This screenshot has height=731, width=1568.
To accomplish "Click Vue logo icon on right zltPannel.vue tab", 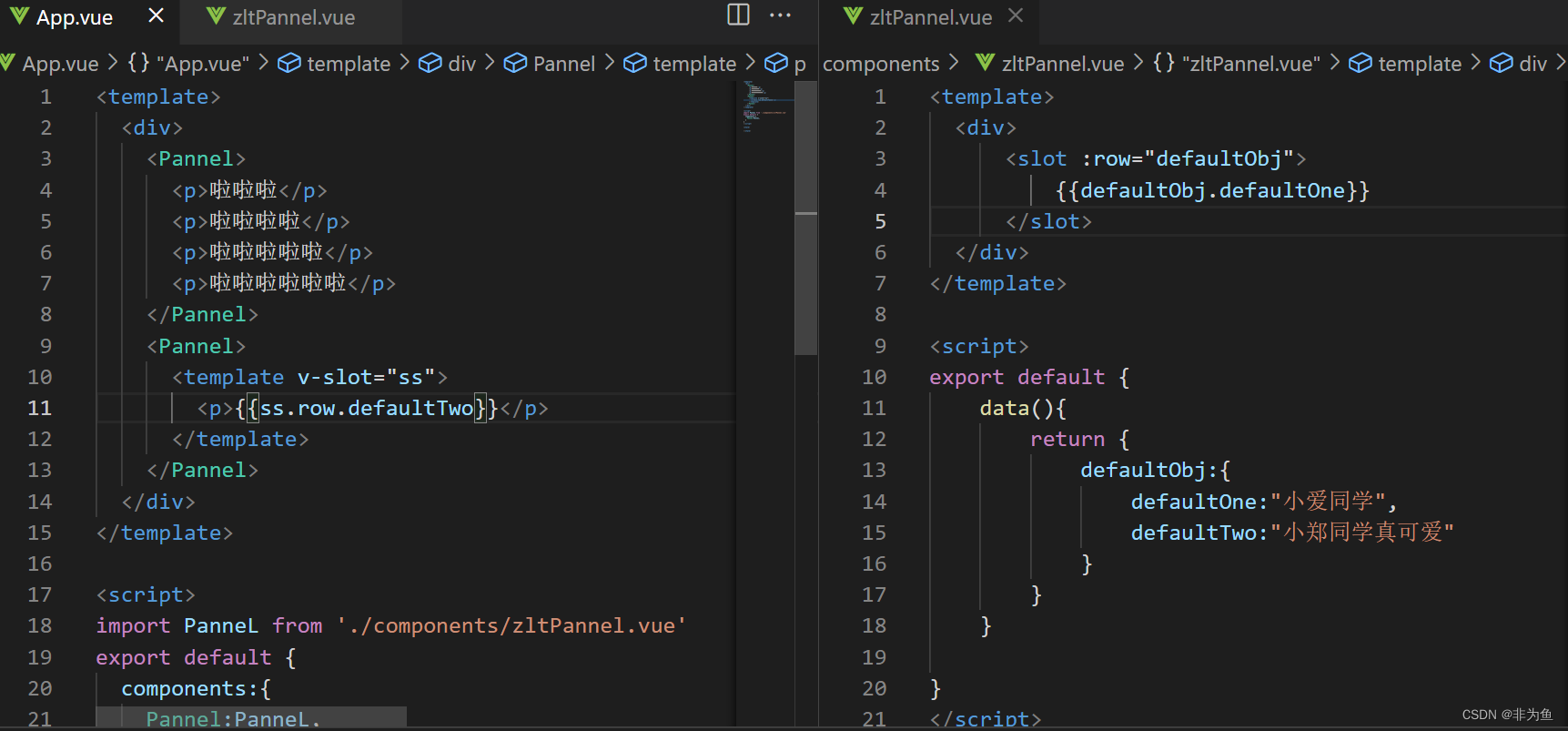I will (x=853, y=16).
